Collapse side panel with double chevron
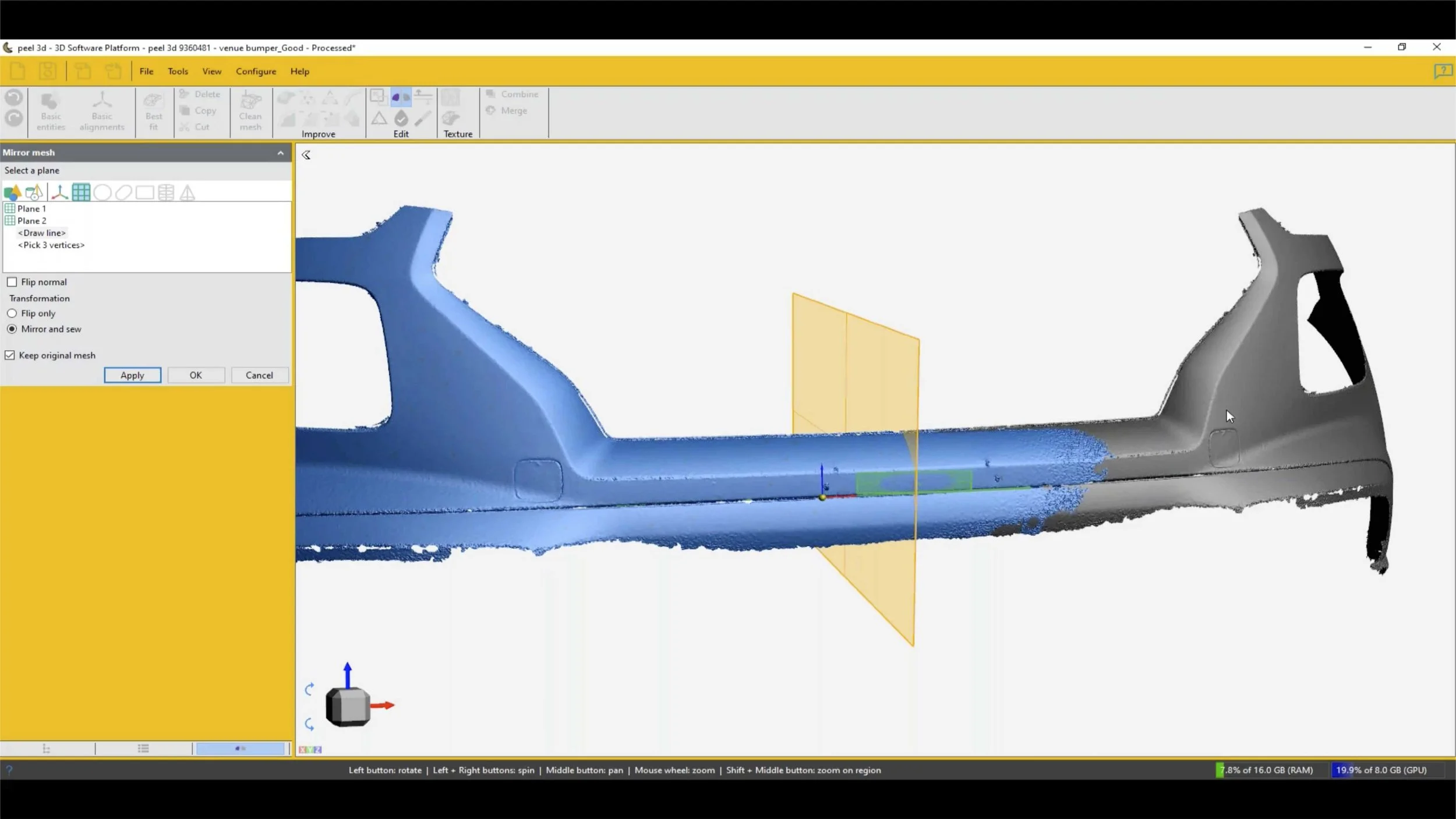Screen dimensions: 1456x819 (x=306, y=155)
